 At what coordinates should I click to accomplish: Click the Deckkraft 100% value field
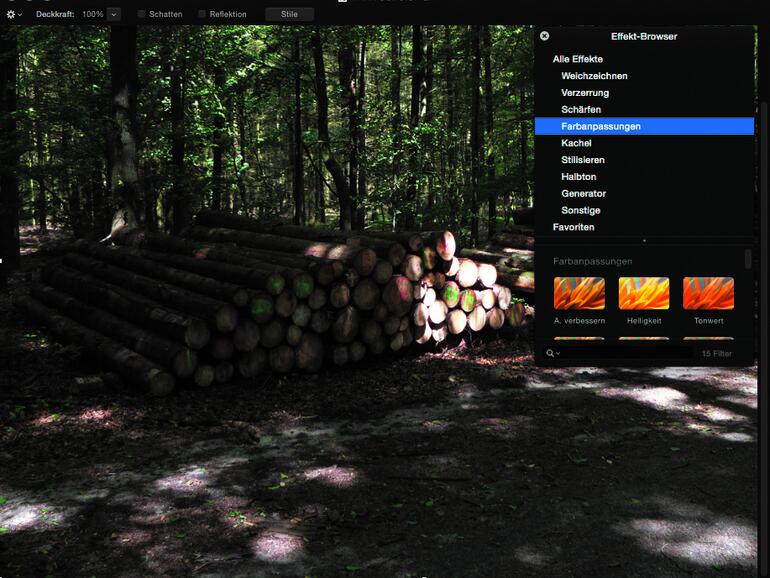[93, 14]
